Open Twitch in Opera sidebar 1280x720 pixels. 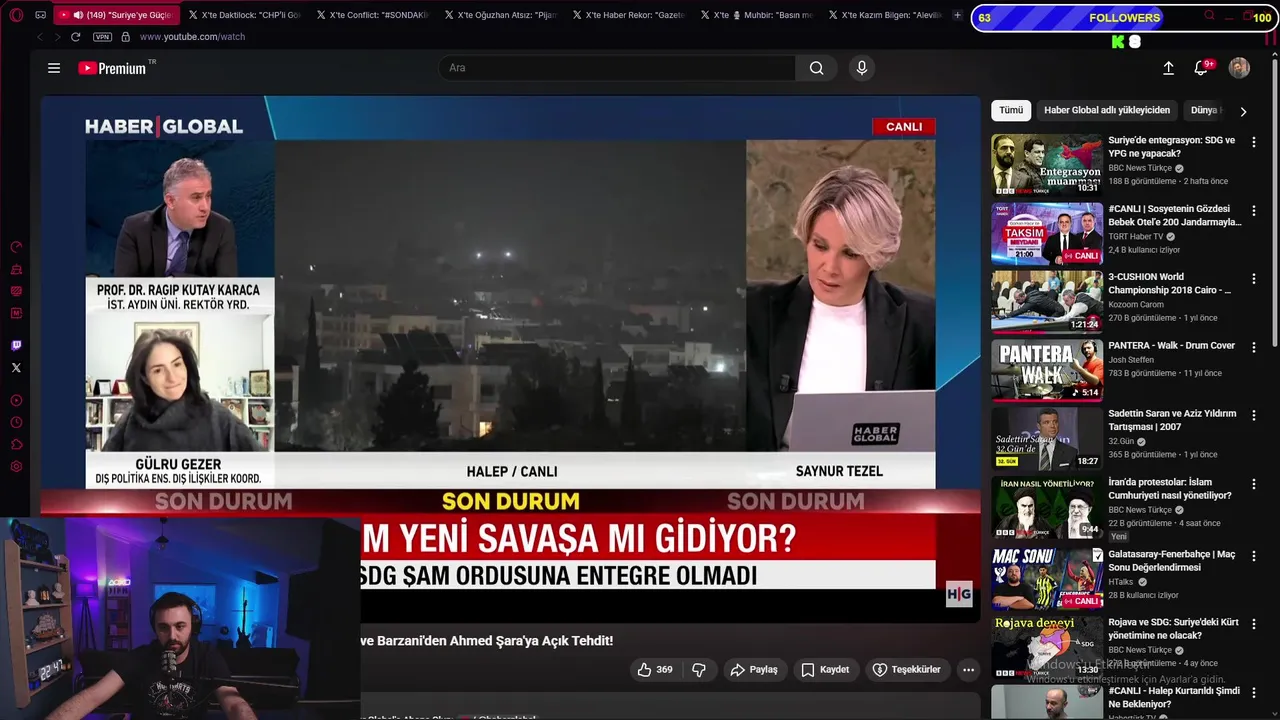pos(16,346)
